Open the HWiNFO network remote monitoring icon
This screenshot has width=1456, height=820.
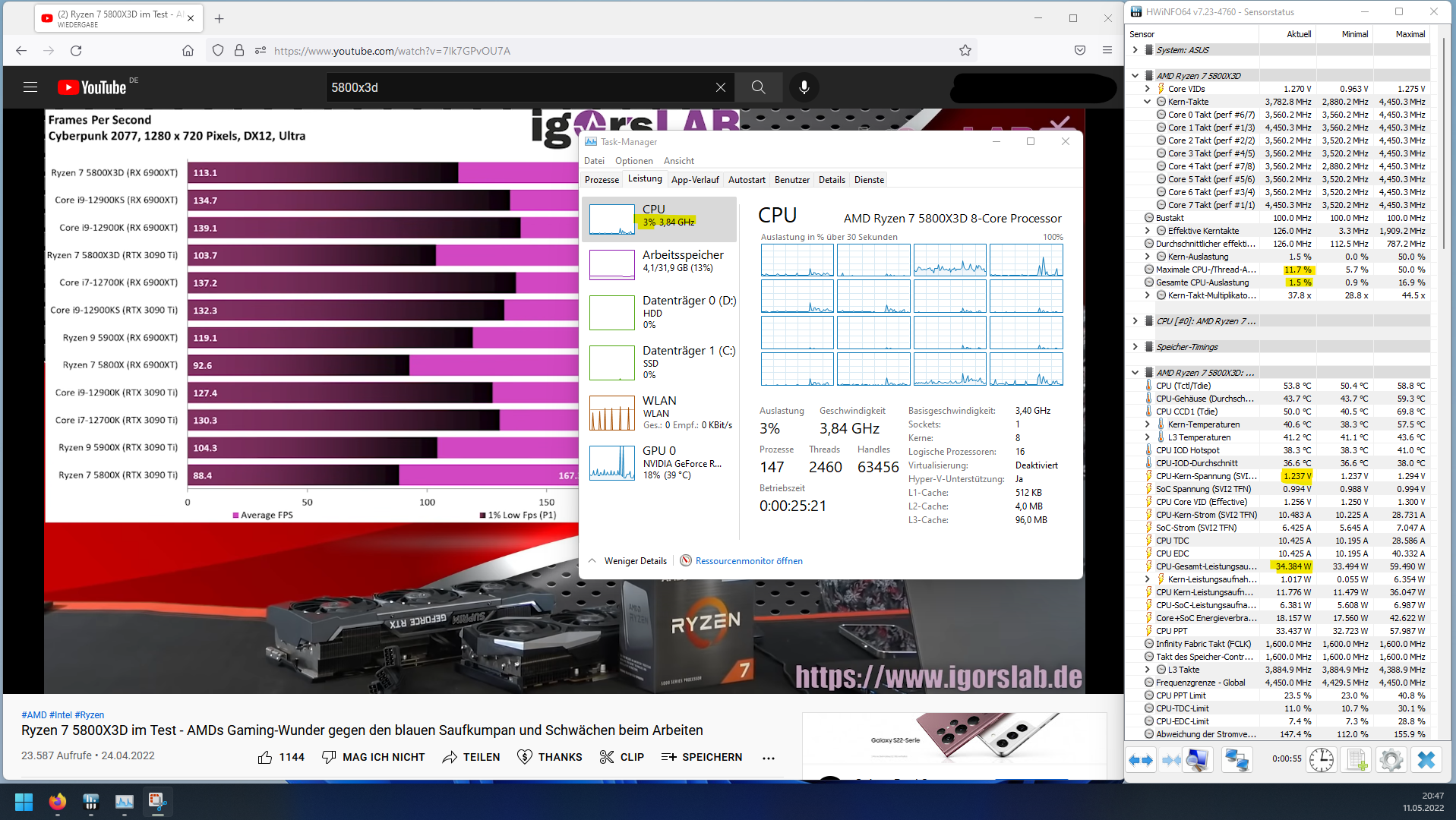pyautogui.click(x=1236, y=760)
